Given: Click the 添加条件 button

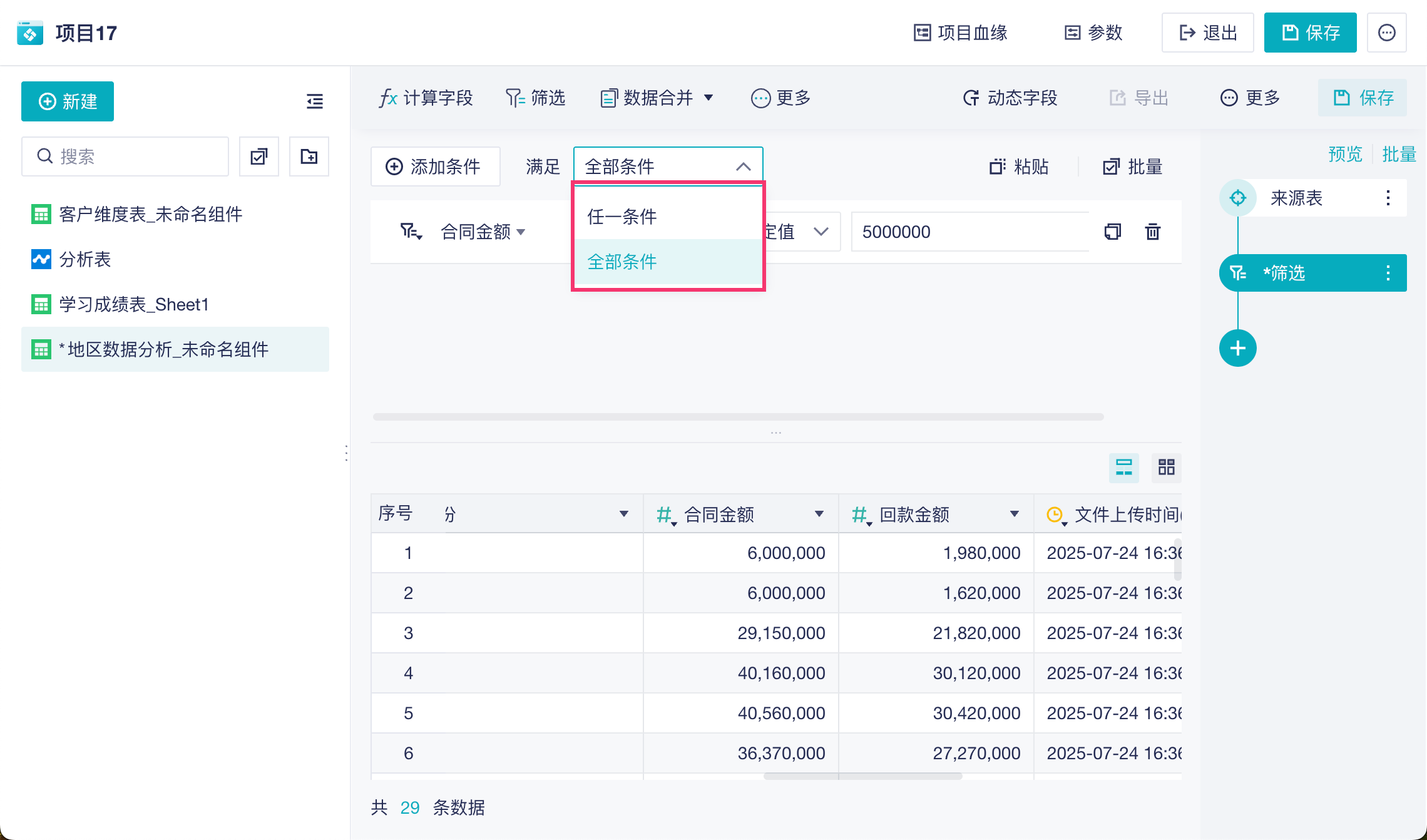Looking at the screenshot, I should 435,166.
